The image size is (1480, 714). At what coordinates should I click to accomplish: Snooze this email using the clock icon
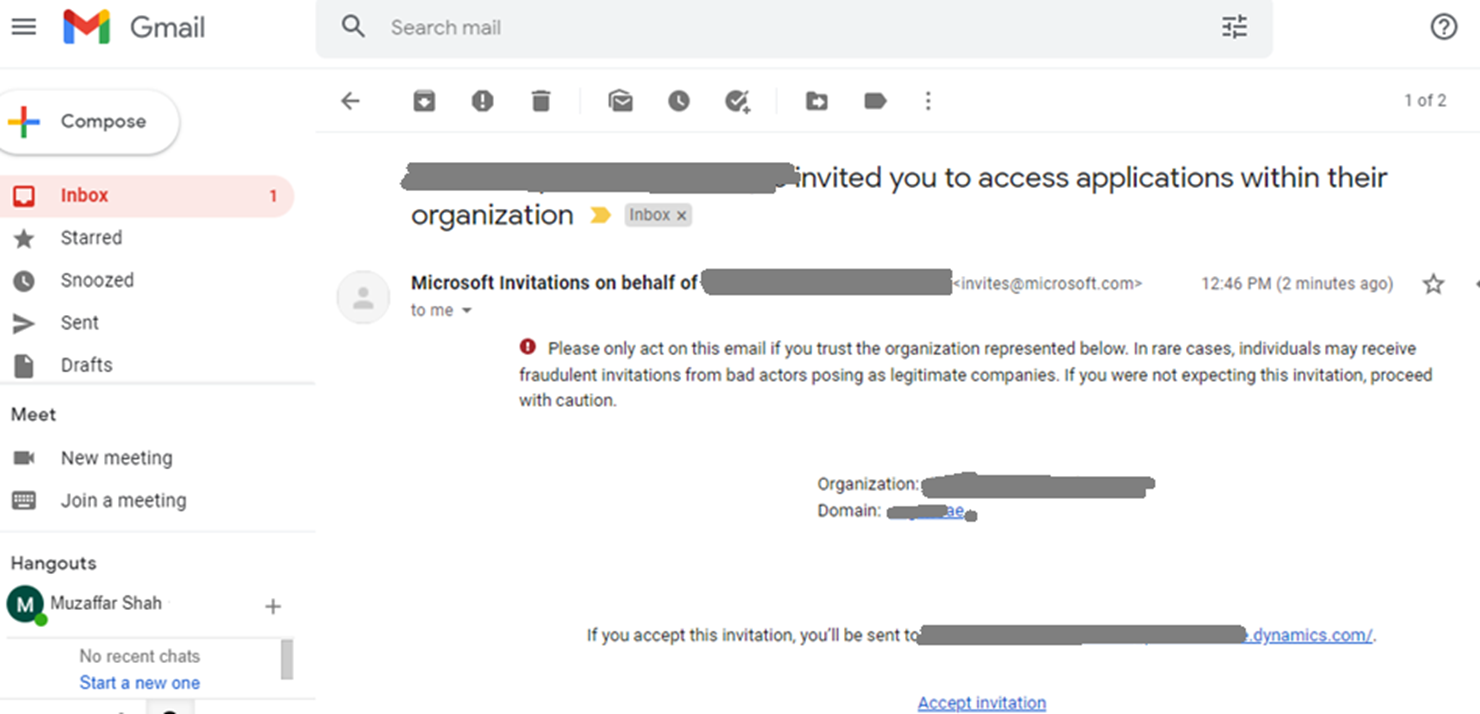679,101
